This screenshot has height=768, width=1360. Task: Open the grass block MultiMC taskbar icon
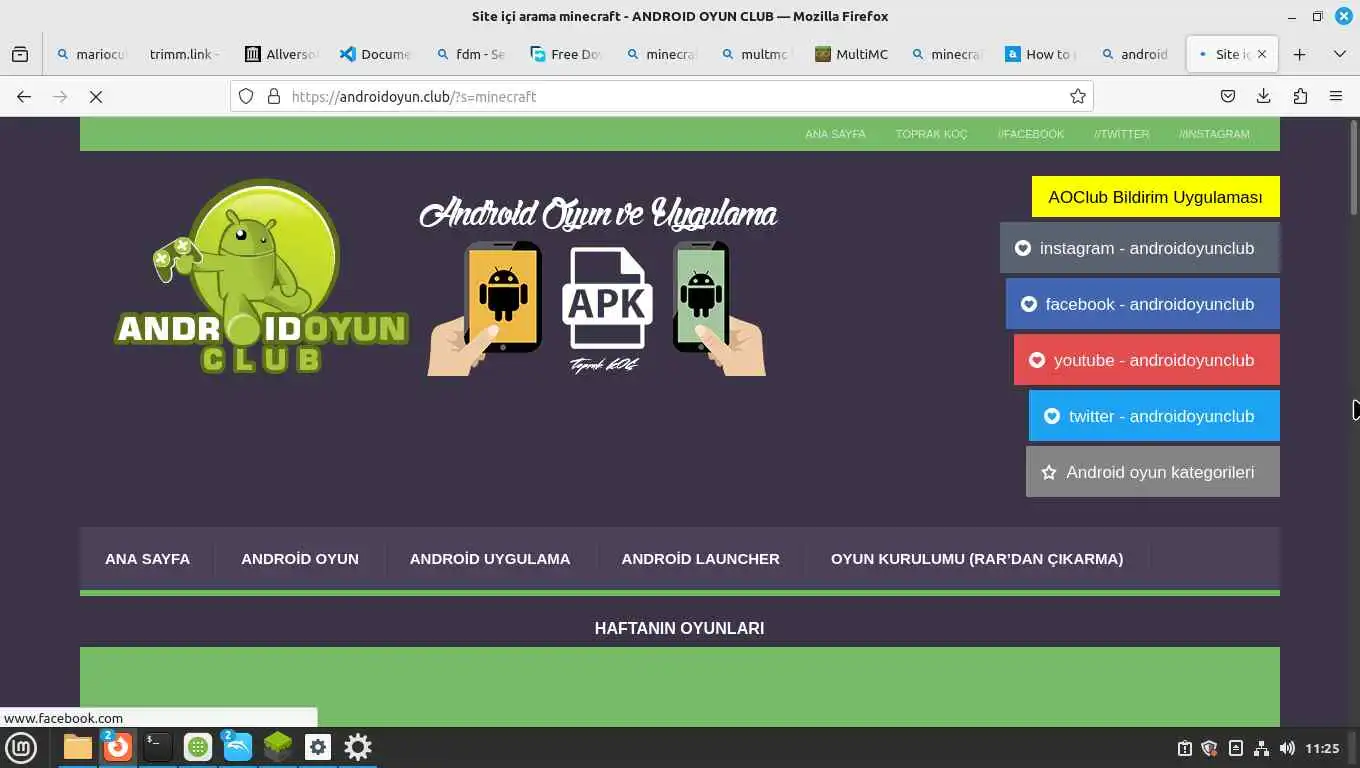tap(277, 747)
